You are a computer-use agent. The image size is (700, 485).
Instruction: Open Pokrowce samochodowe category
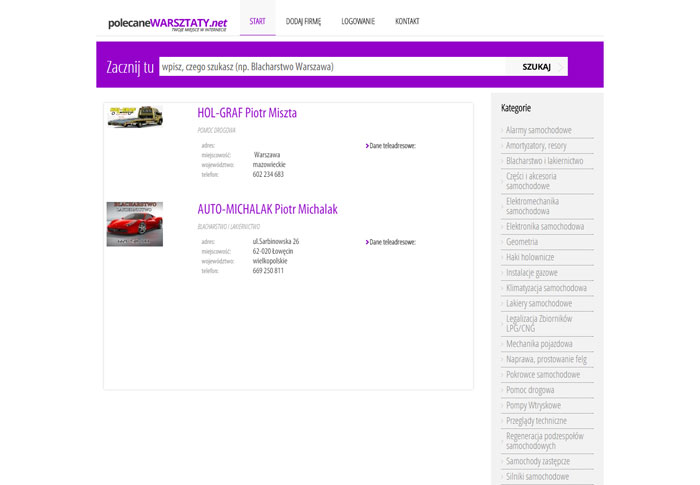tap(543, 375)
